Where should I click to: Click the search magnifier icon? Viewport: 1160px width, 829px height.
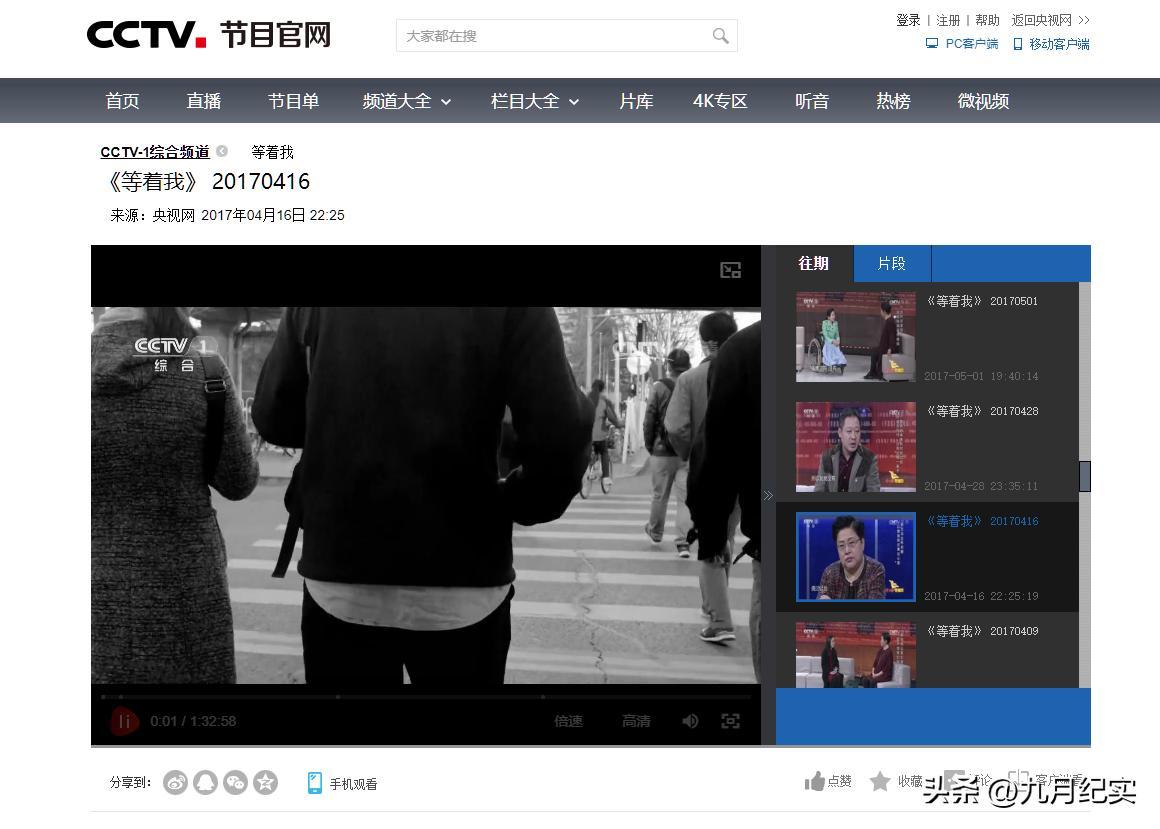point(720,36)
